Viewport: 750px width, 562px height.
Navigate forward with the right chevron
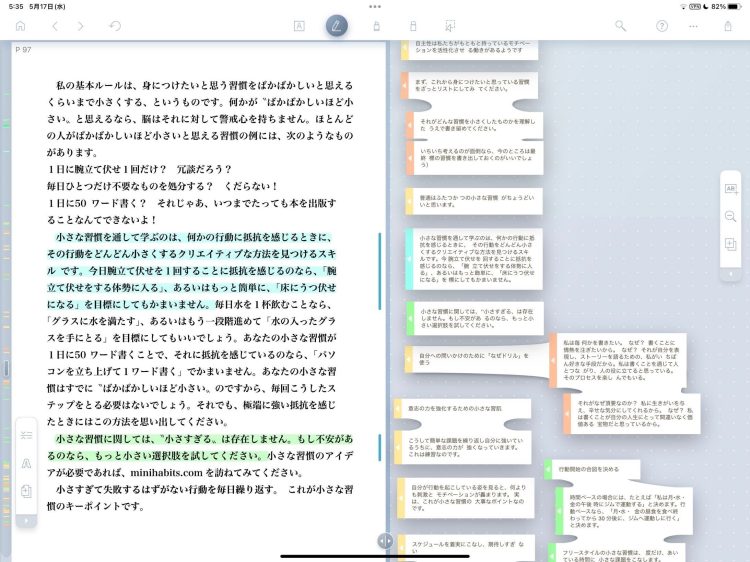click(80, 26)
